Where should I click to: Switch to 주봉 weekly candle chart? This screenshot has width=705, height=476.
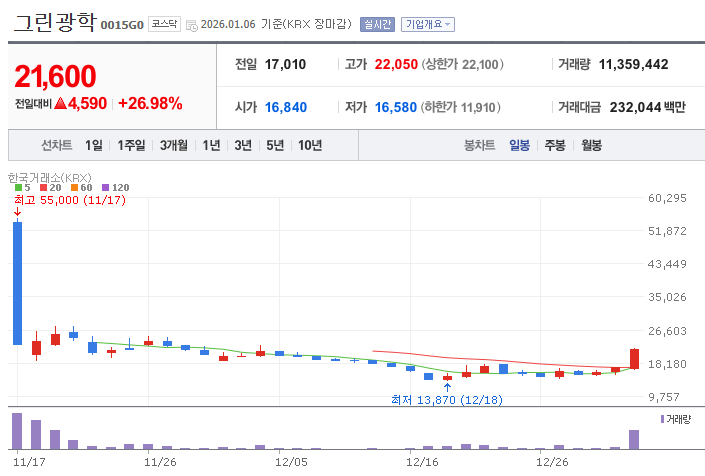(555, 145)
